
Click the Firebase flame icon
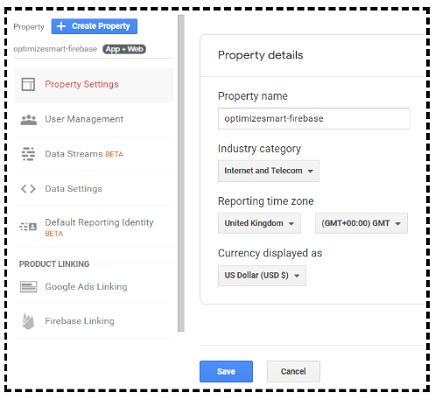tap(28, 321)
